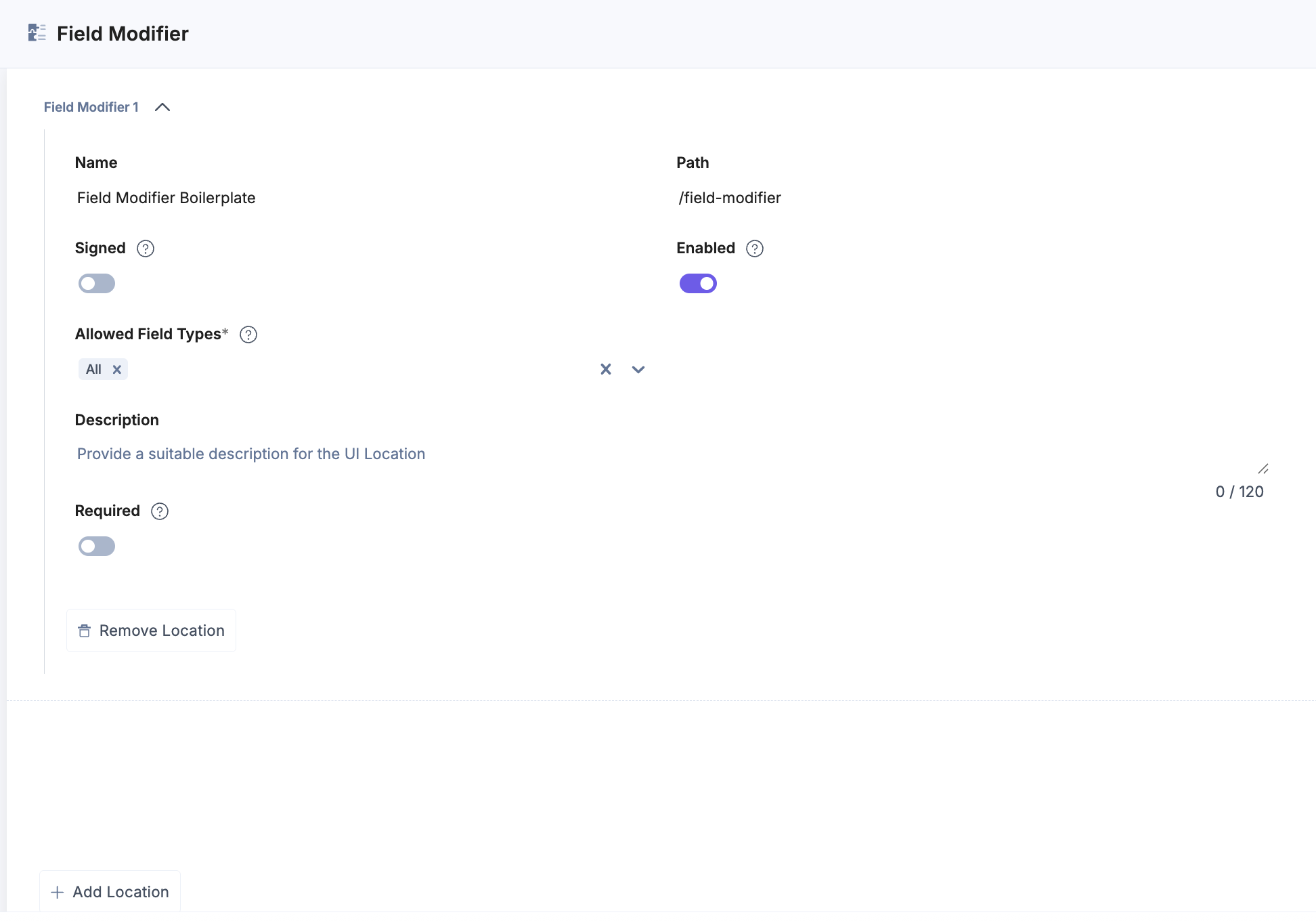Turn on the Signed toggle

tap(97, 284)
